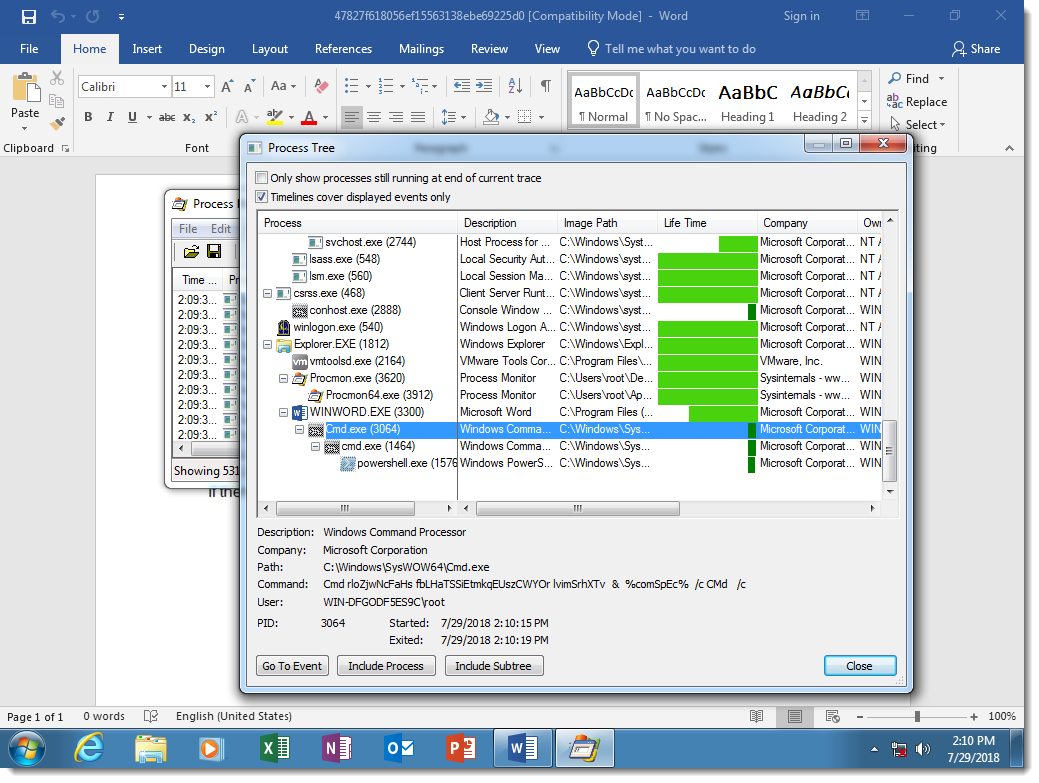Apply superscript formatting
The width and height of the screenshot is (1039, 783).
(x=211, y=117)
